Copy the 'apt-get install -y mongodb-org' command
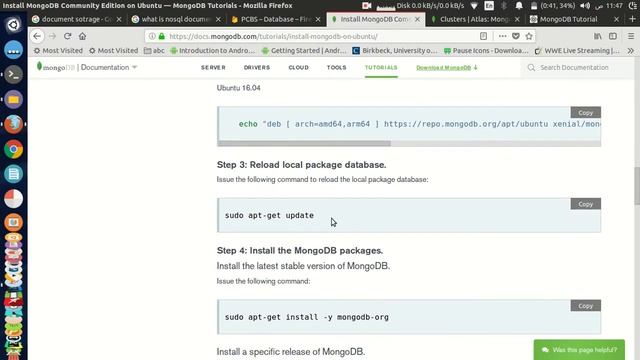The width and height of the screenshot is (640, 360). click(585, 306)
